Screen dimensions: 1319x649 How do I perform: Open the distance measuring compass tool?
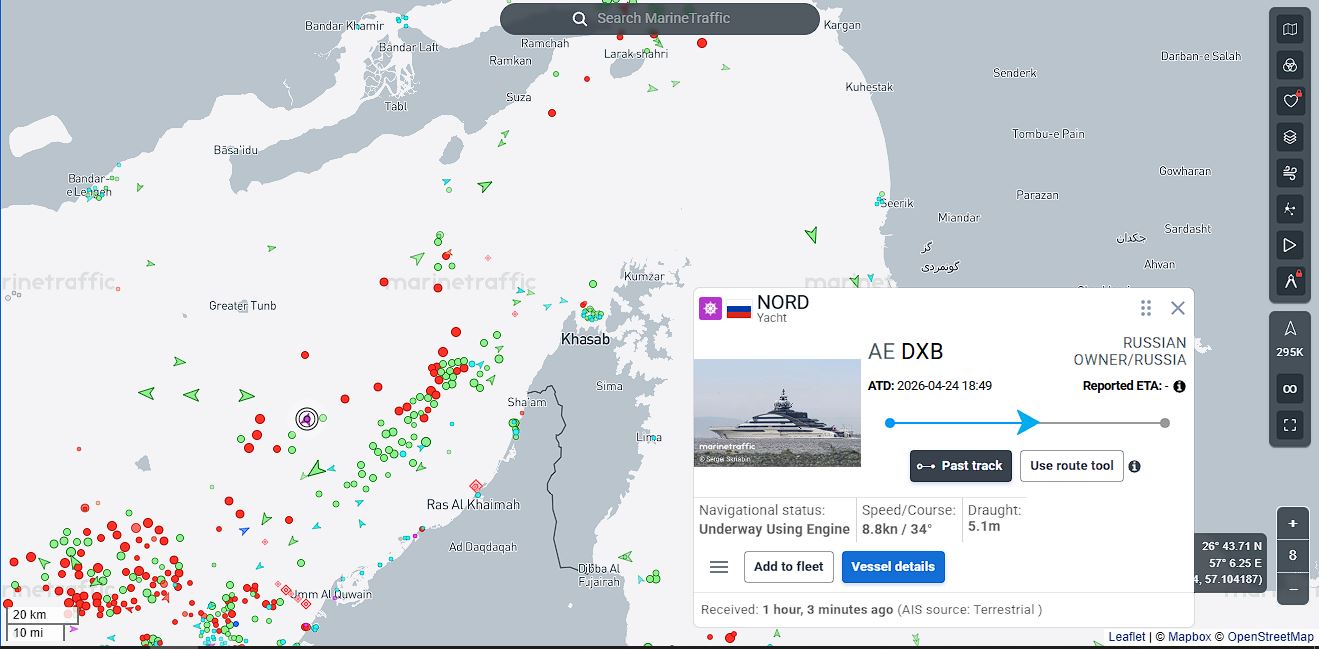pos(1290,281)
